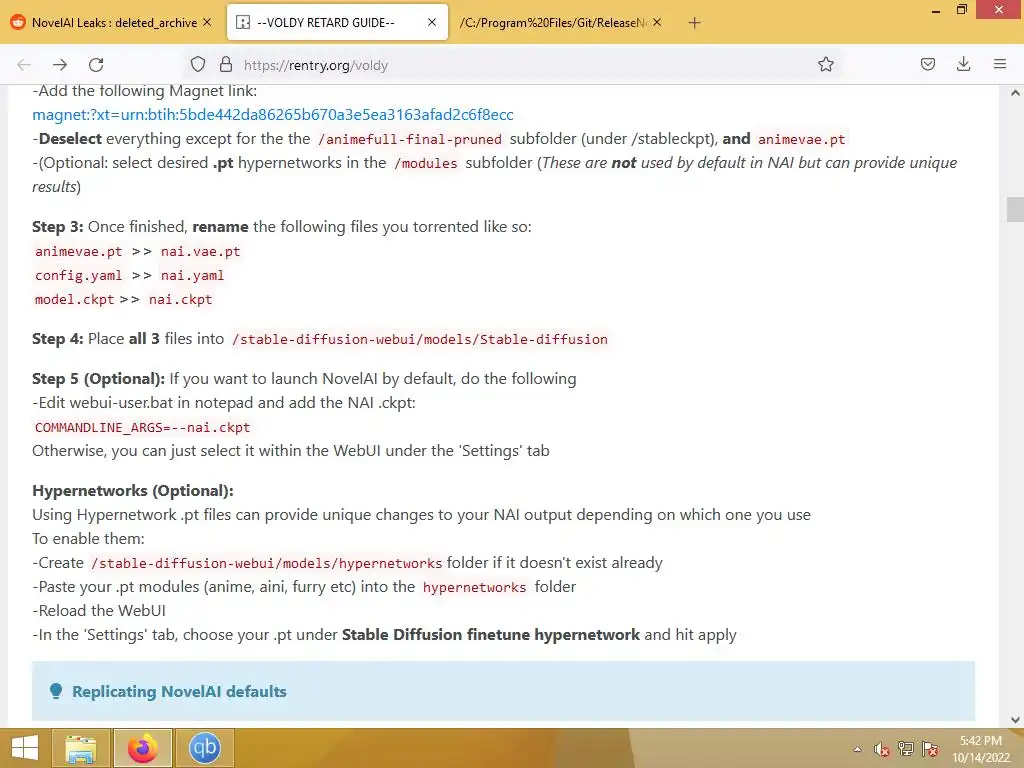Click the Step 3: label
The width and height of the screenshot is (1024, 768).
[57, 227]
